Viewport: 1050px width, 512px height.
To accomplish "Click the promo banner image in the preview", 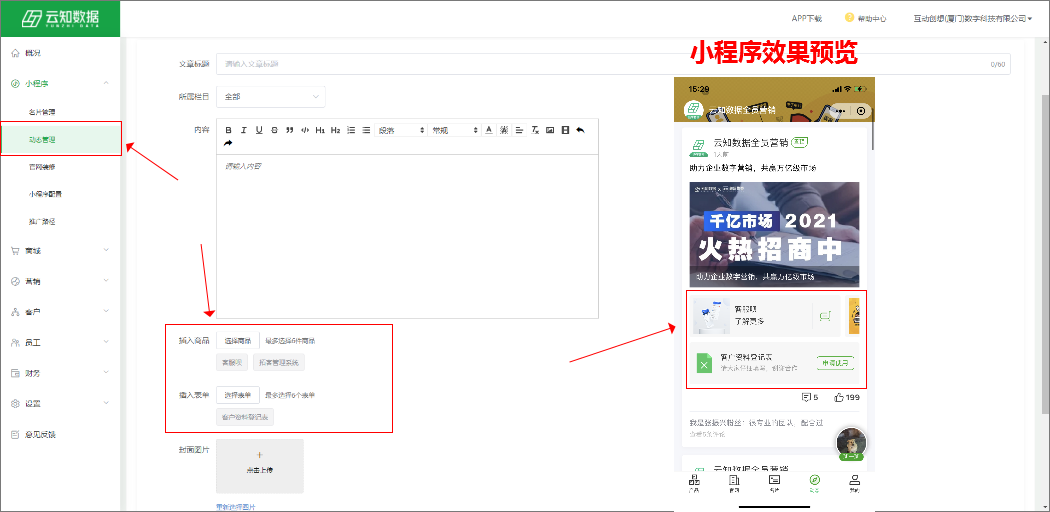I will tap(773, 234).
